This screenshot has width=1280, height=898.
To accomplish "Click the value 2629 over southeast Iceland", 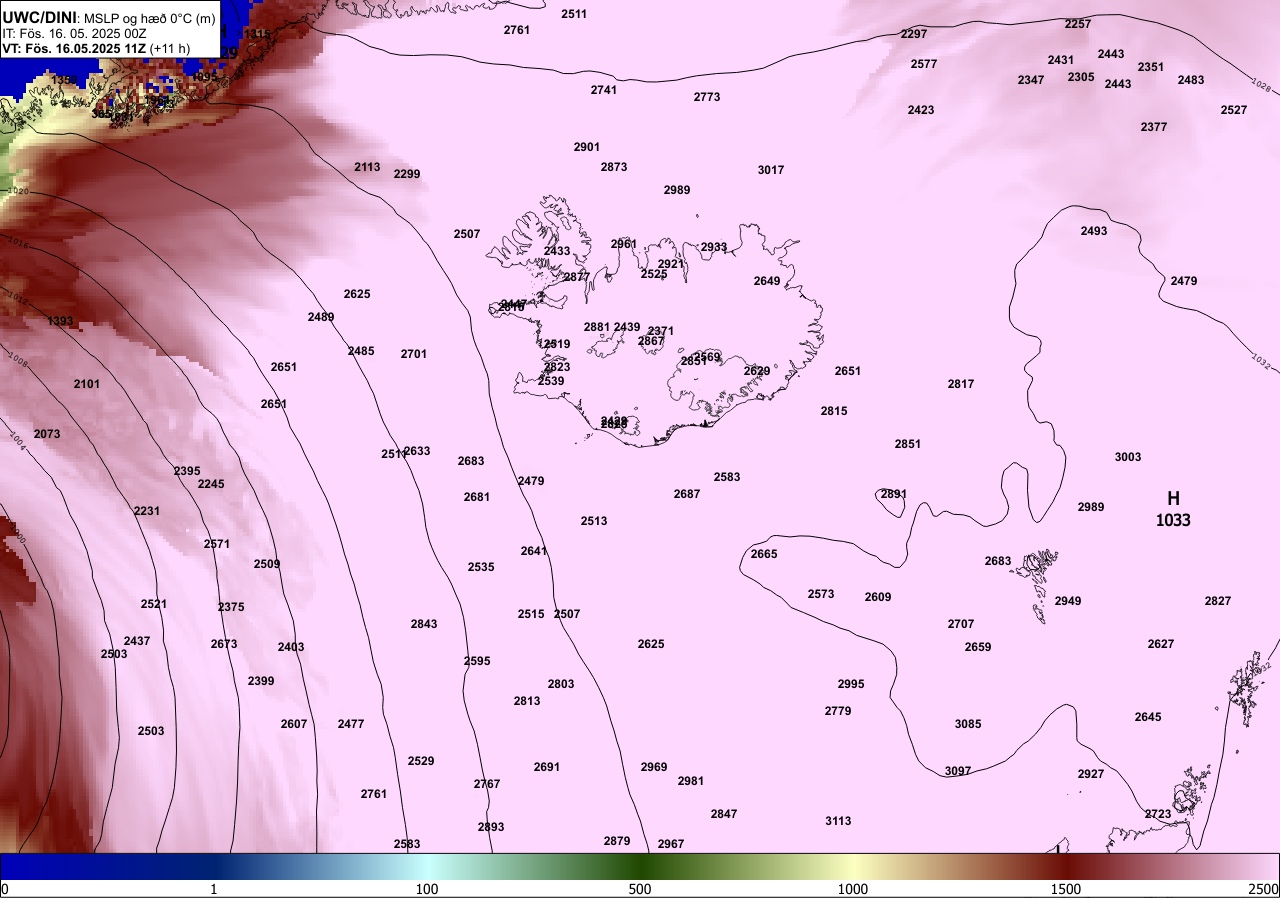I will pos(757,371).
